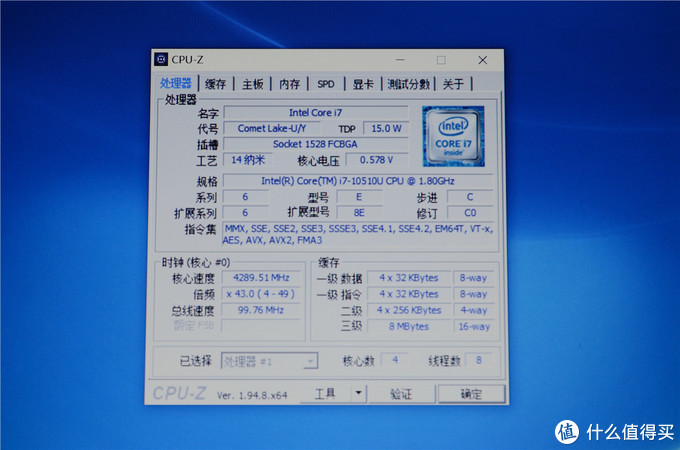Screen dimensions: 680x450
Task: Click the core speed 4289.51 MHz
Action: pyautogui.click(x=261, y=278)
